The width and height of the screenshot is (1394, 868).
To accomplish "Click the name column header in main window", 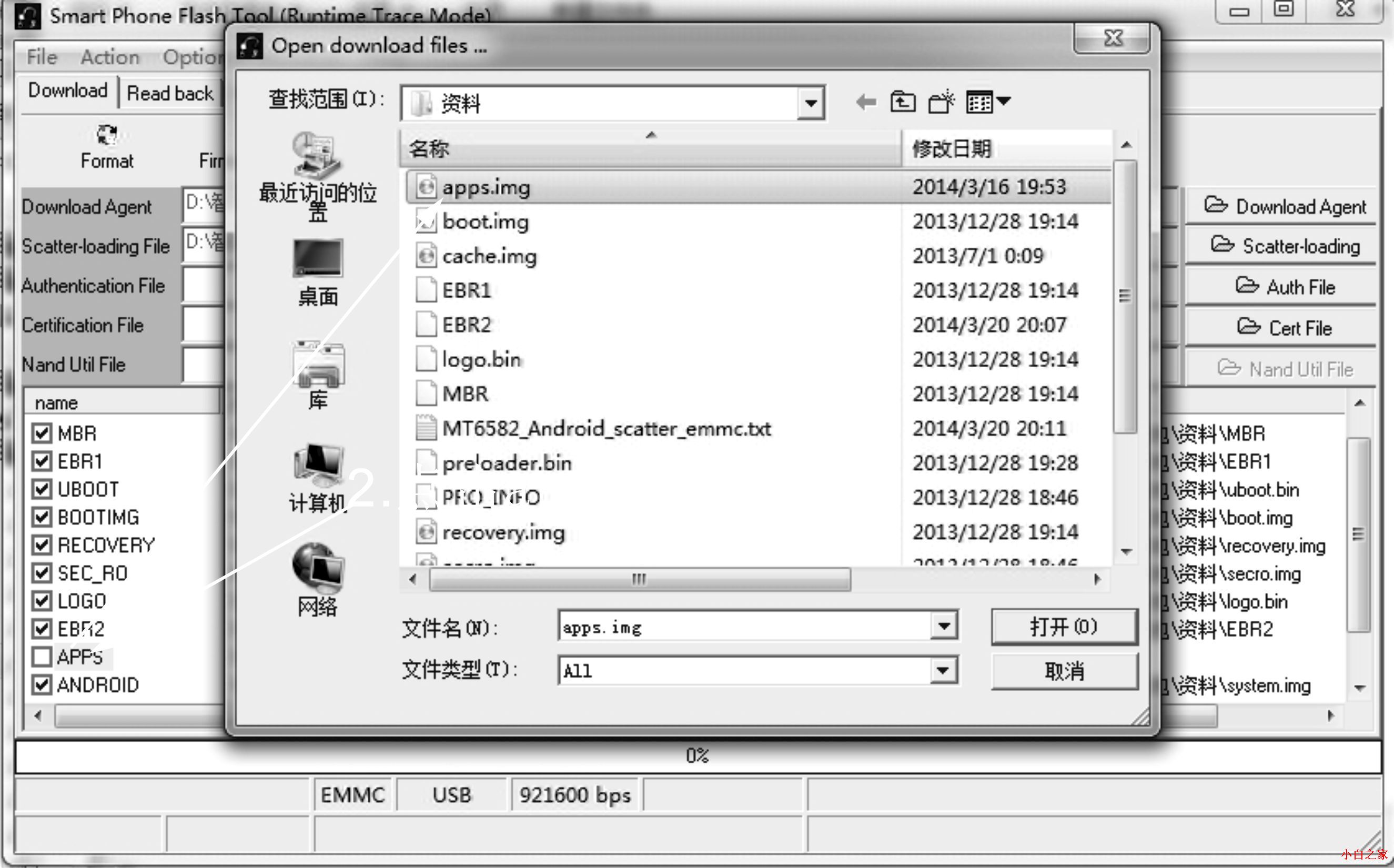I will pyautogui.click(x=122, y=402).
